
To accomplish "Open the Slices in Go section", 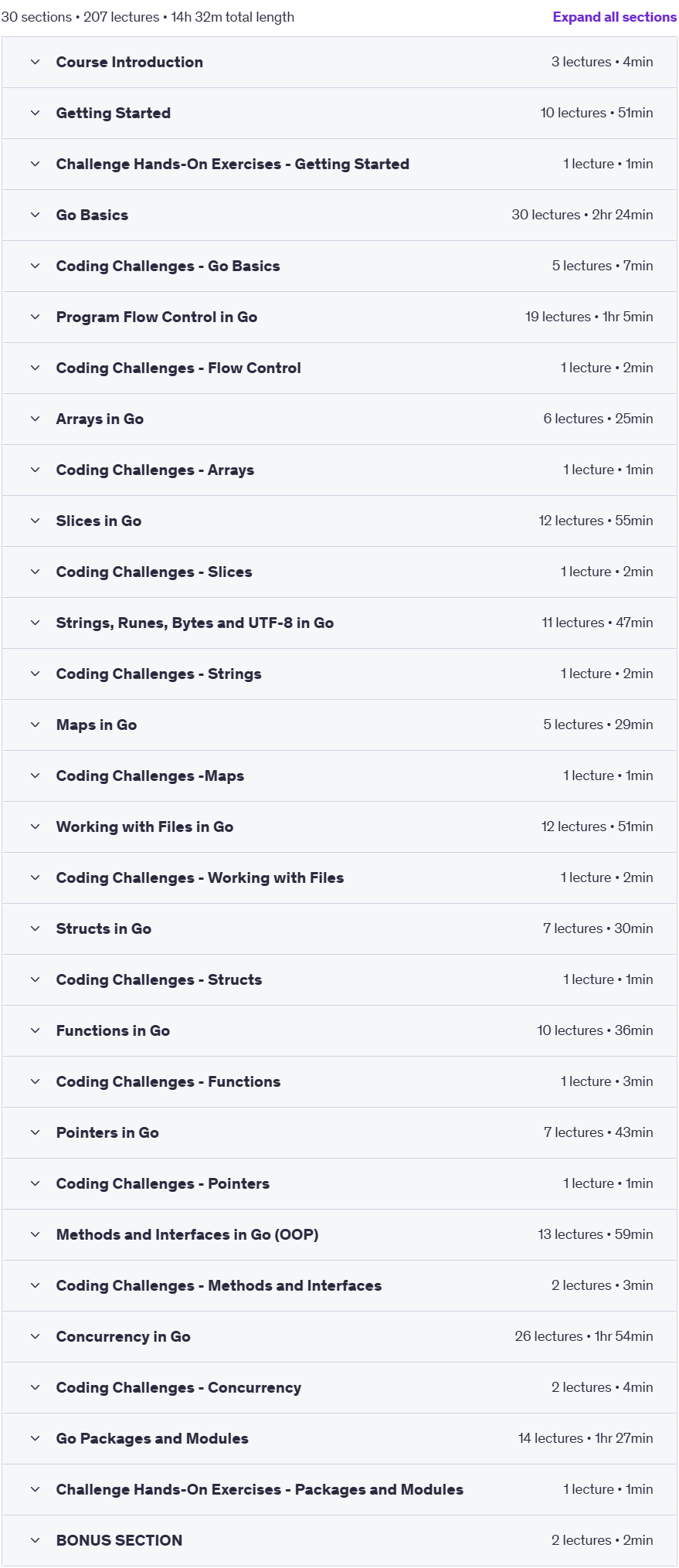I will 339,521.
